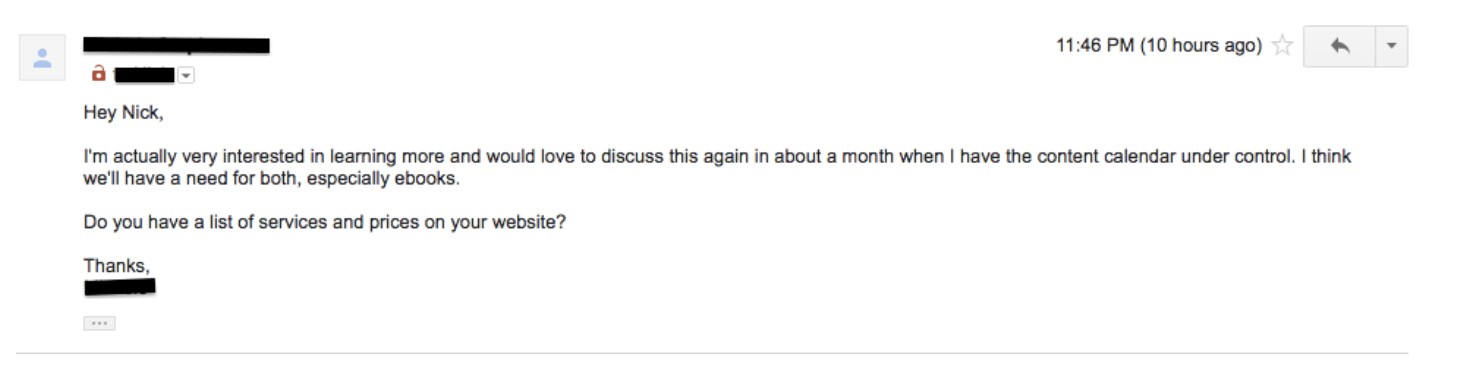Click the redacted signature name below Thanks

click(120, 288)
